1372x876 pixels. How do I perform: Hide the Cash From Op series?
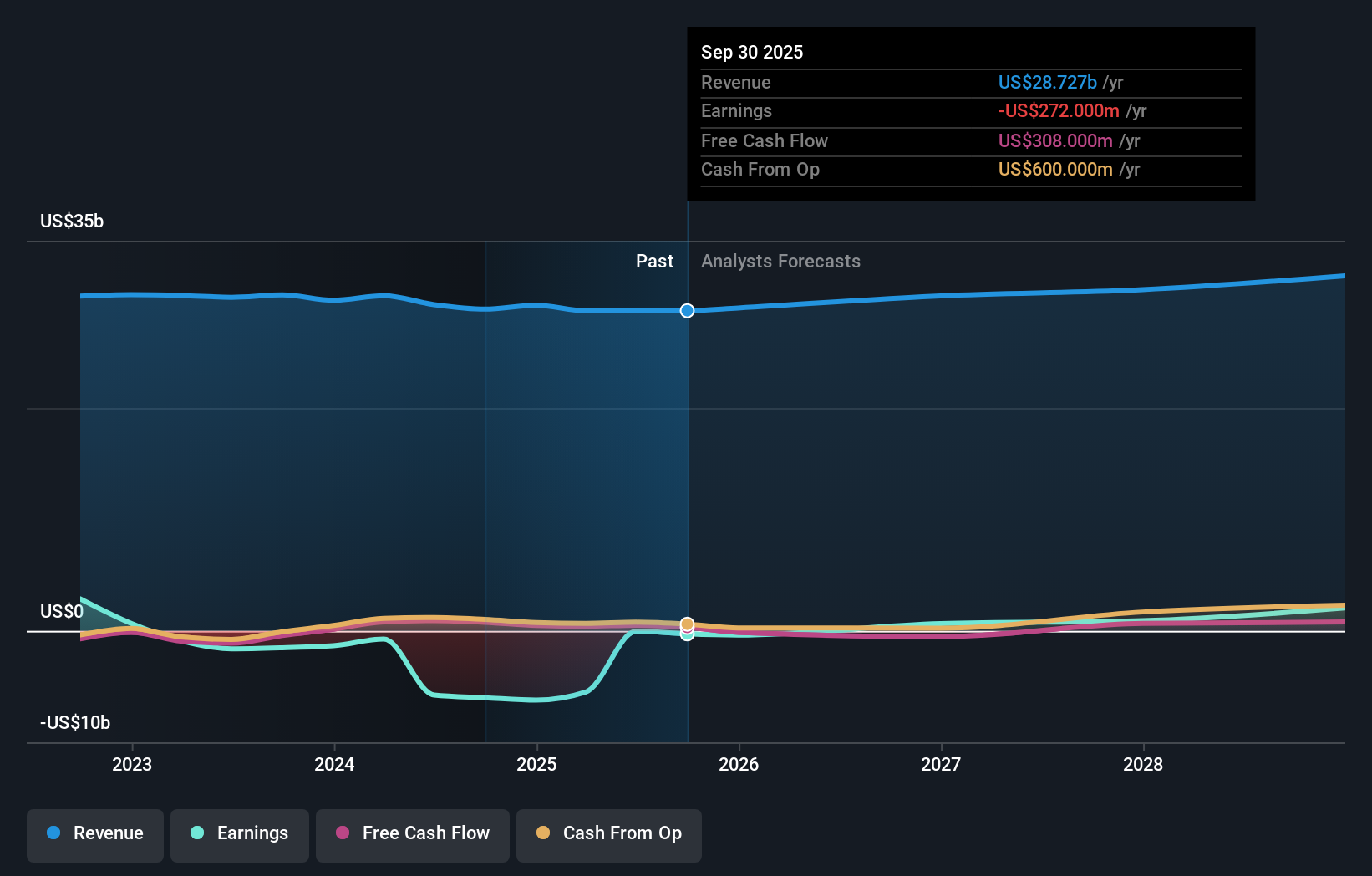click(x=608, y=835)
